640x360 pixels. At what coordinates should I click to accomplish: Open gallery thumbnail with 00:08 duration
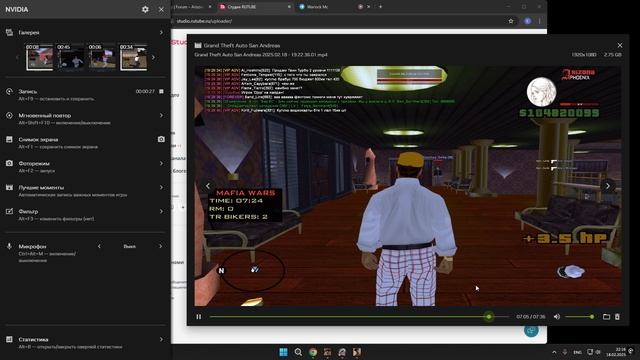[x=39, y=57]
